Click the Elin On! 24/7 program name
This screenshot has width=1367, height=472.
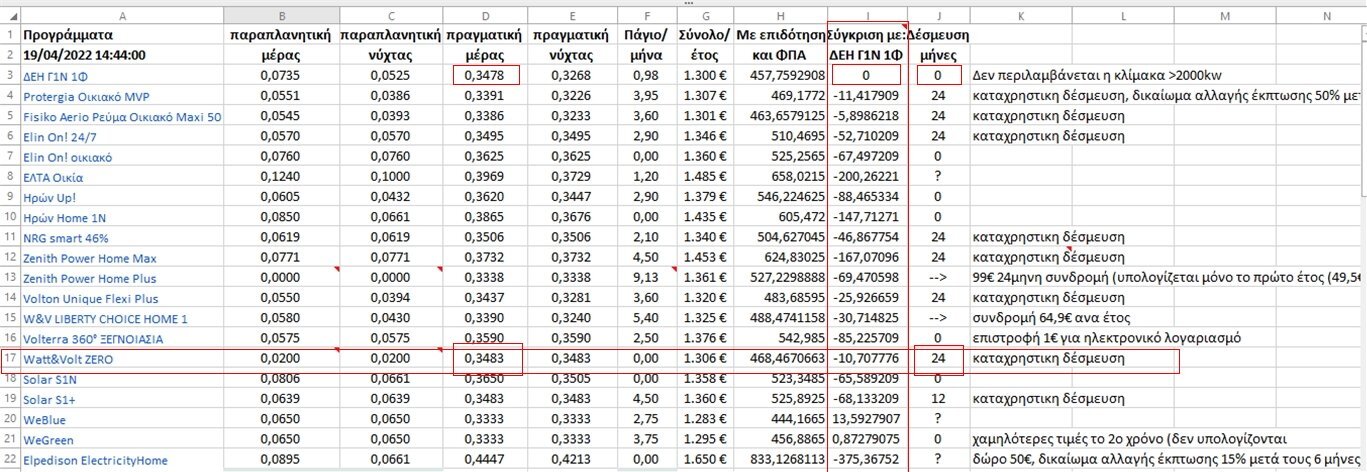click(x=60, y=136)
